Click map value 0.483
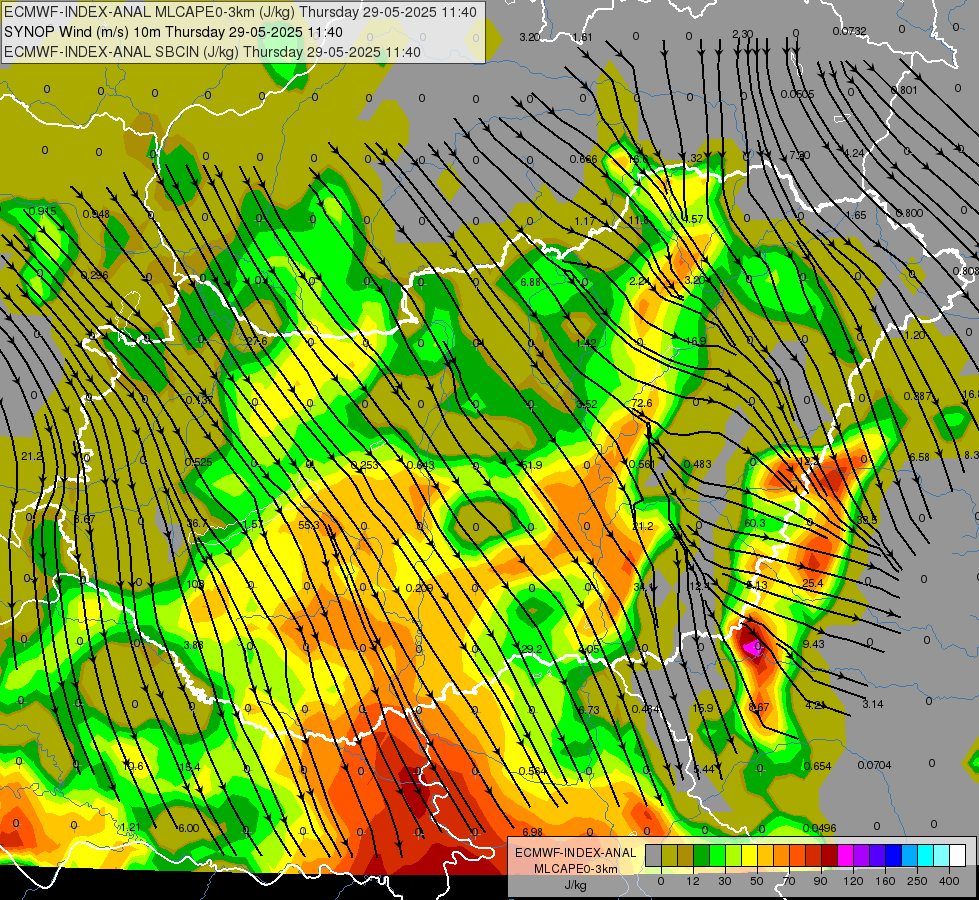The height and width of the screenshot is (900, 979). tap(697, 464)
